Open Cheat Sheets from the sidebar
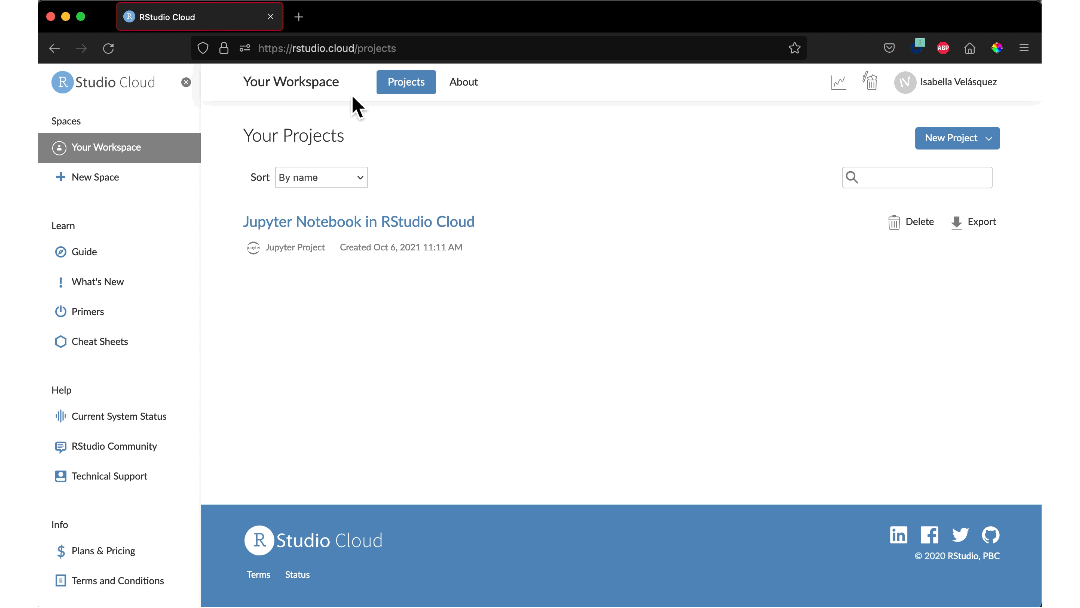This screenshot has height=608, width=1080. 99,341
